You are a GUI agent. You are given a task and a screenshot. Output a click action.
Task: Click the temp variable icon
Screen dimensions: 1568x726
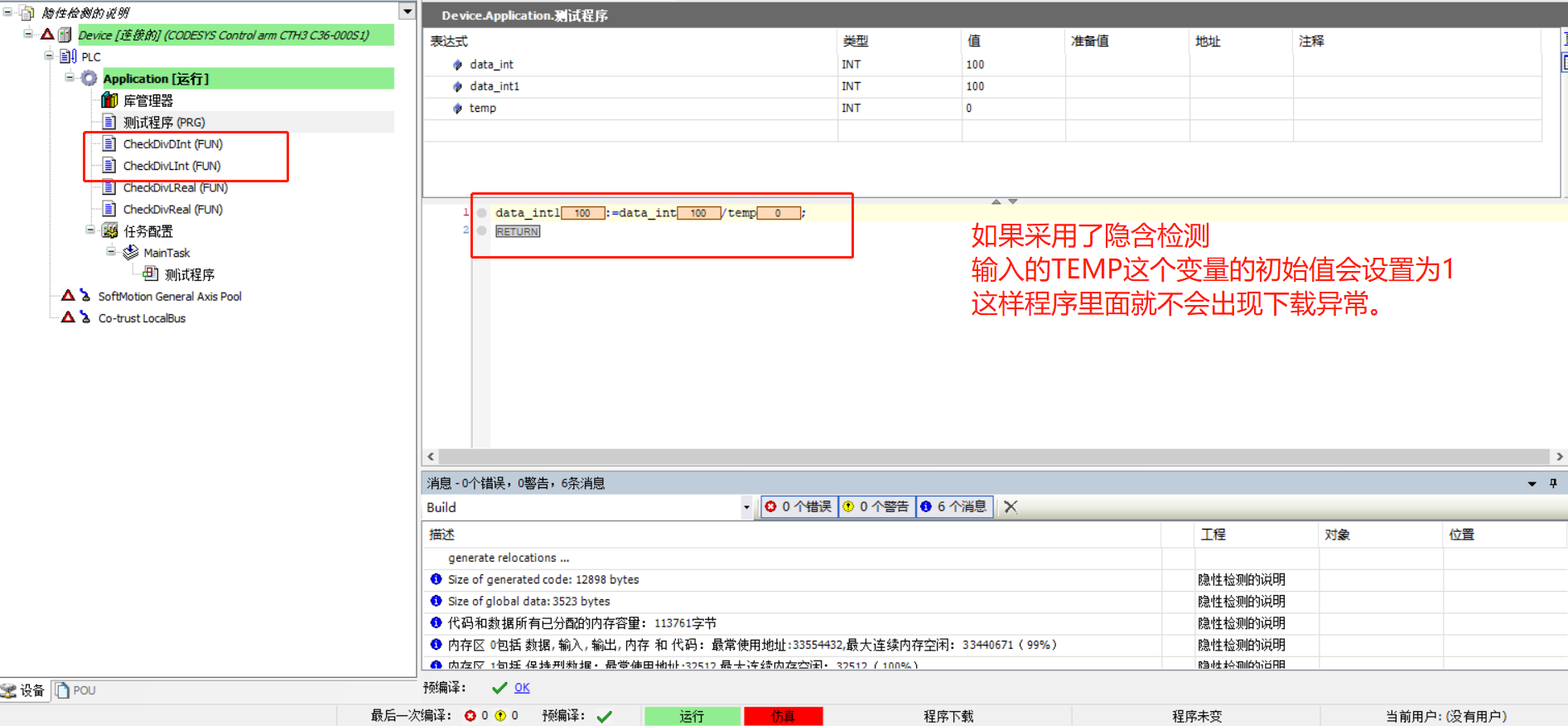point(457,108)
